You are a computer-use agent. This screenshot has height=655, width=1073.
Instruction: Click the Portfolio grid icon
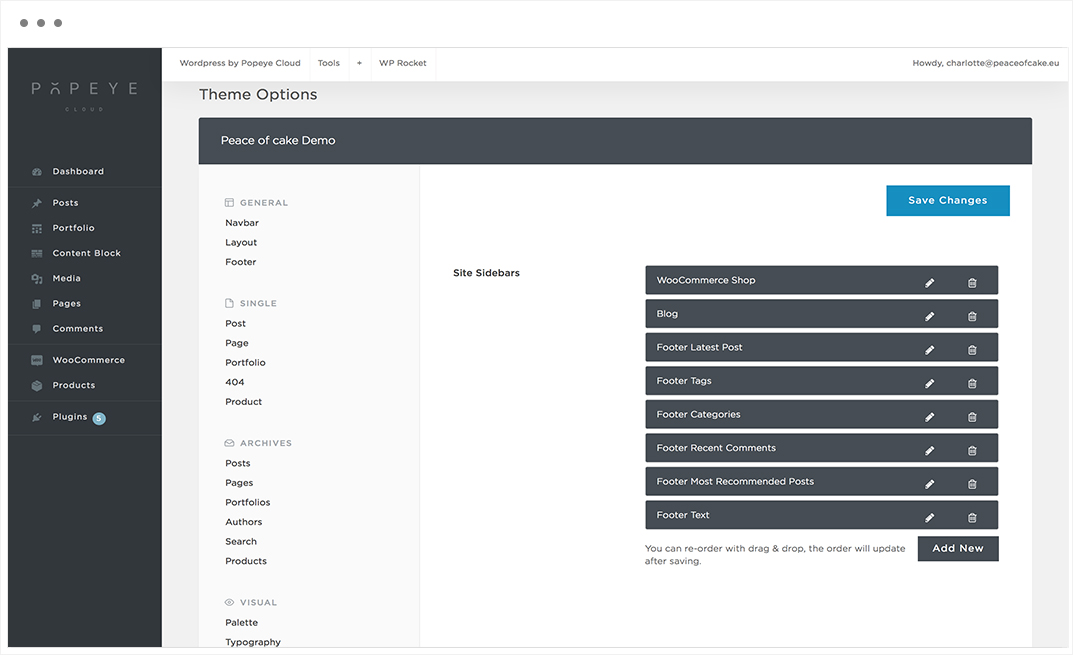click(37, 229)
